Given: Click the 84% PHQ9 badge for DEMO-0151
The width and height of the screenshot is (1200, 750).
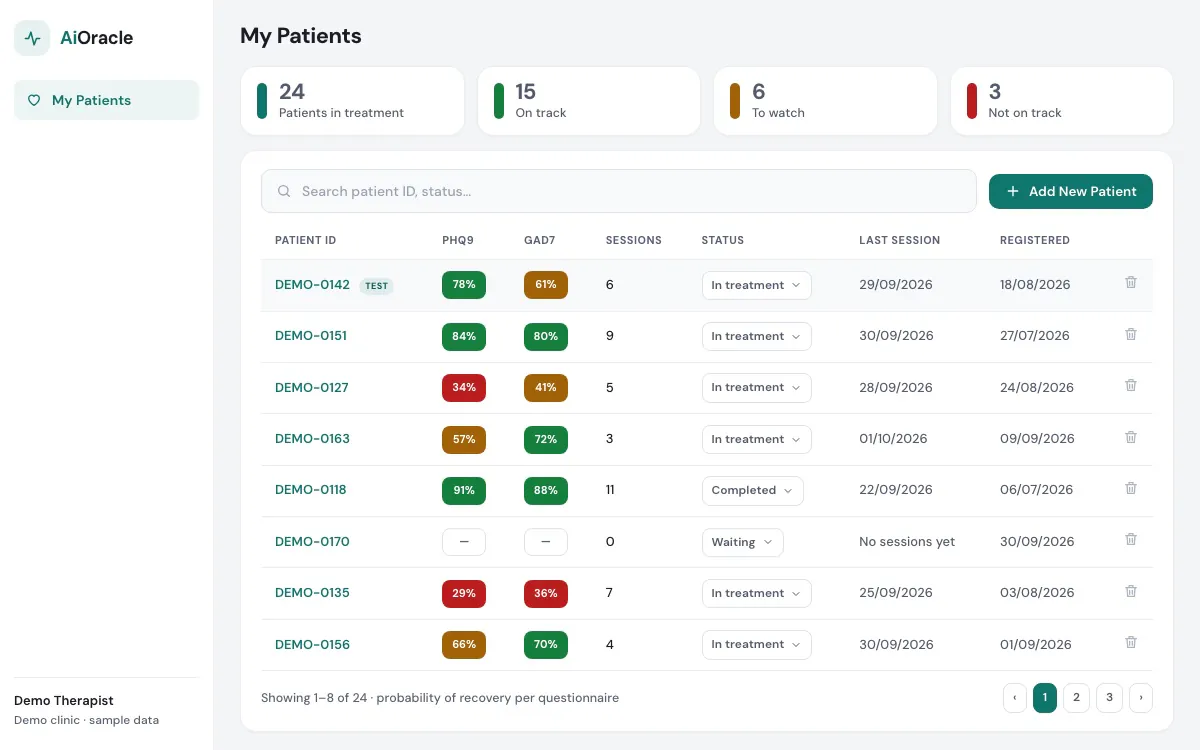Looking at the screenshot, I should 464,336.
